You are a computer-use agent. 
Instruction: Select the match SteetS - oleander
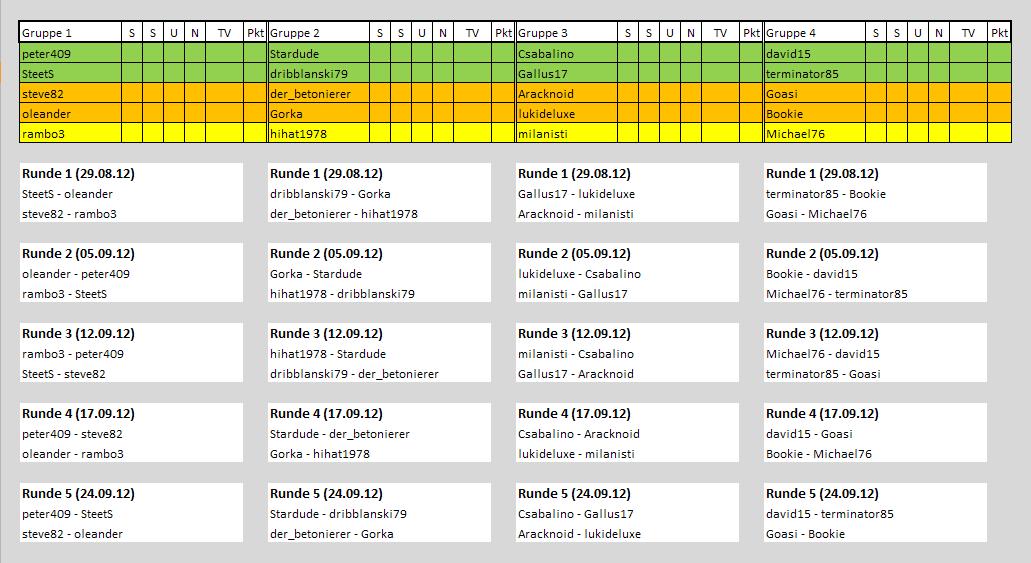[x=67, y=194]
